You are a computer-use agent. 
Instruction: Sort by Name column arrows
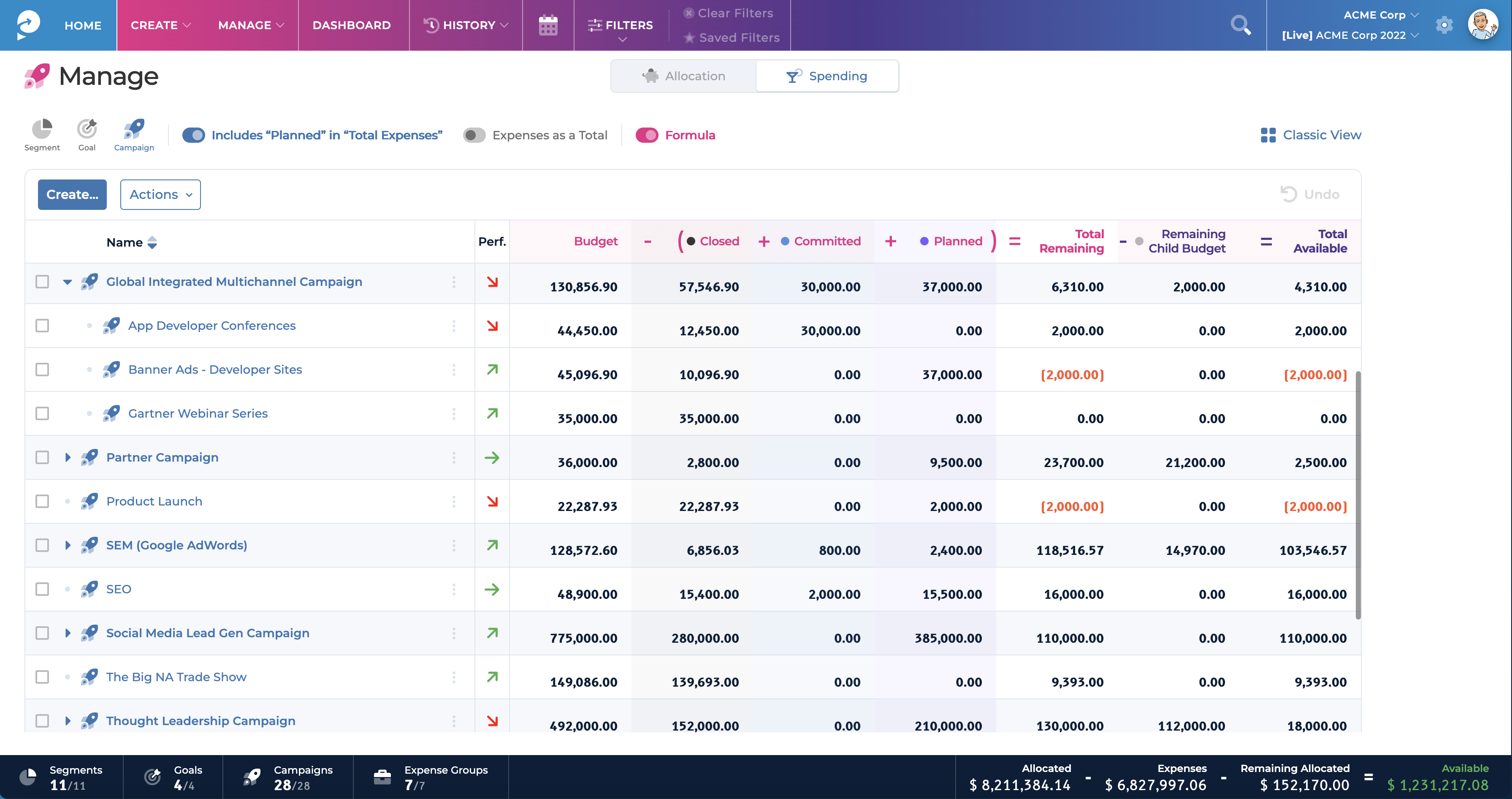pos(152,242)
